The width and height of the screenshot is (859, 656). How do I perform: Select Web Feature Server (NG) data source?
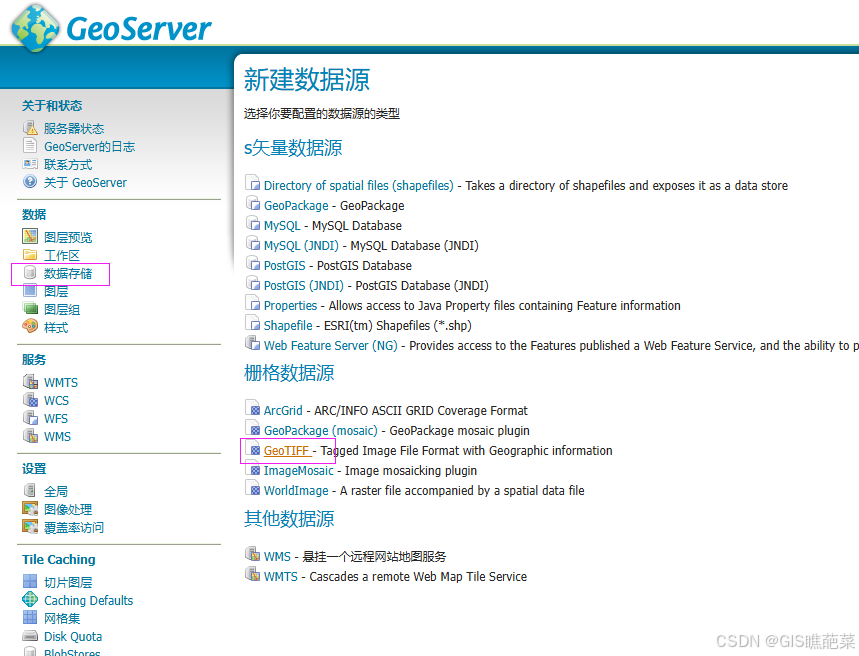tap(330, 346)
